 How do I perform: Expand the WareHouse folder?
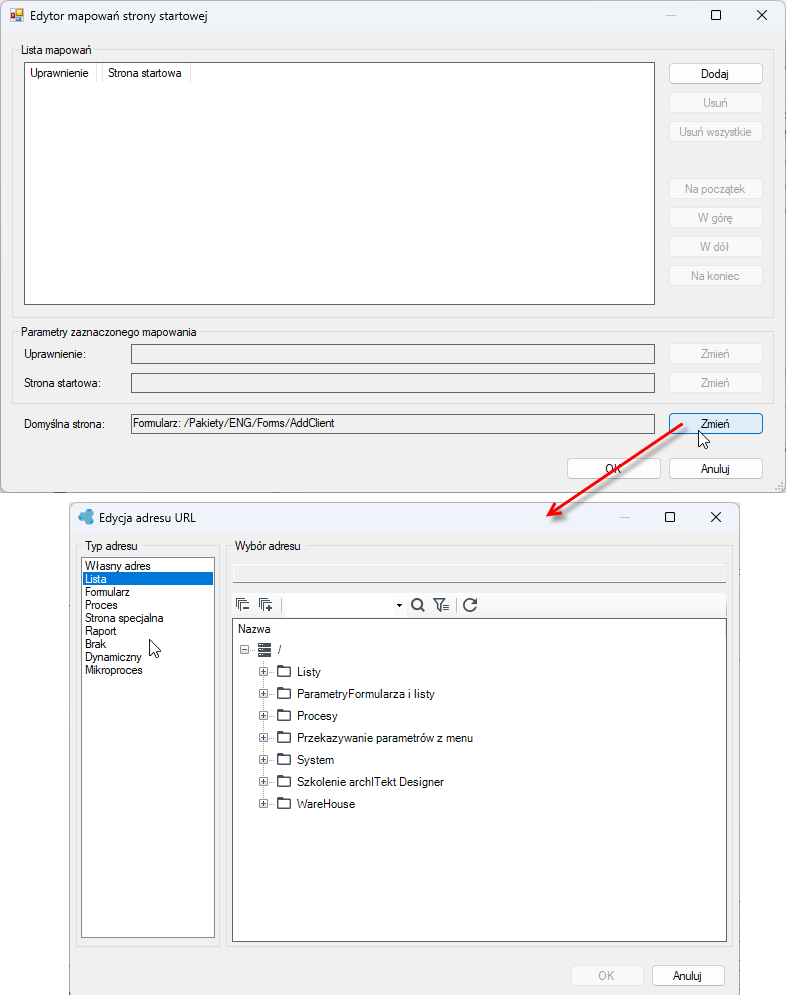[x=263, y=803]
